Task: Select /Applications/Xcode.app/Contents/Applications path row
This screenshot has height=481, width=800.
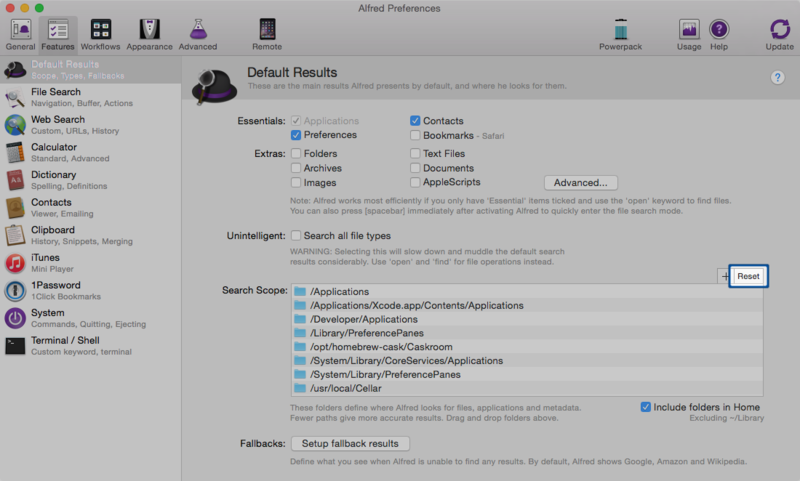Action: coord(527,305)
